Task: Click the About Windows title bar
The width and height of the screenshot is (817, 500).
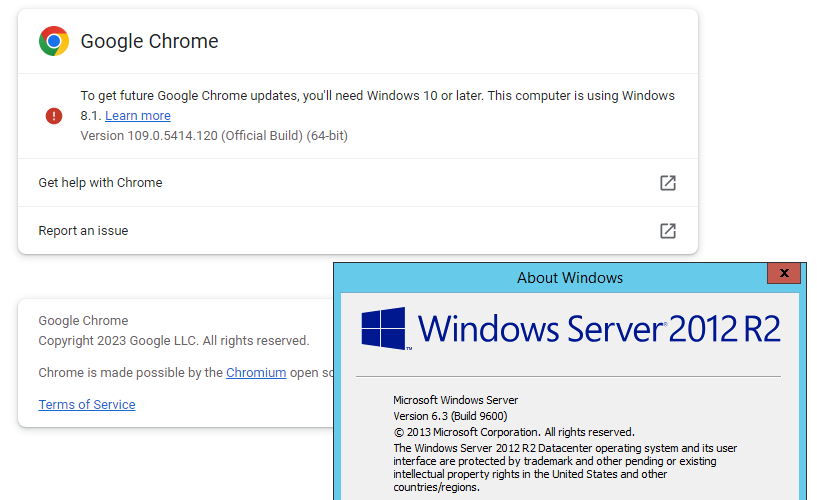Action: [x=569, y=278]
